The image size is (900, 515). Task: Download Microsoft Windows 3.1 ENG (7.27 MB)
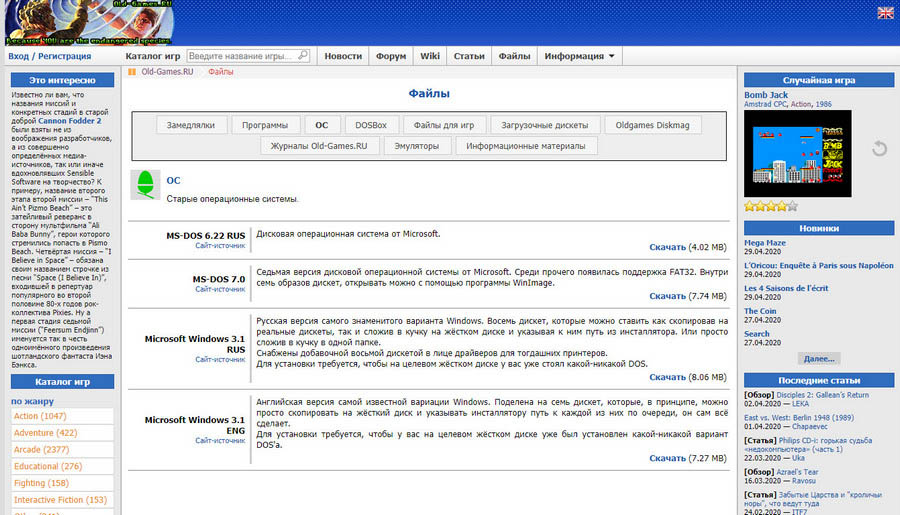click(668, 458)
